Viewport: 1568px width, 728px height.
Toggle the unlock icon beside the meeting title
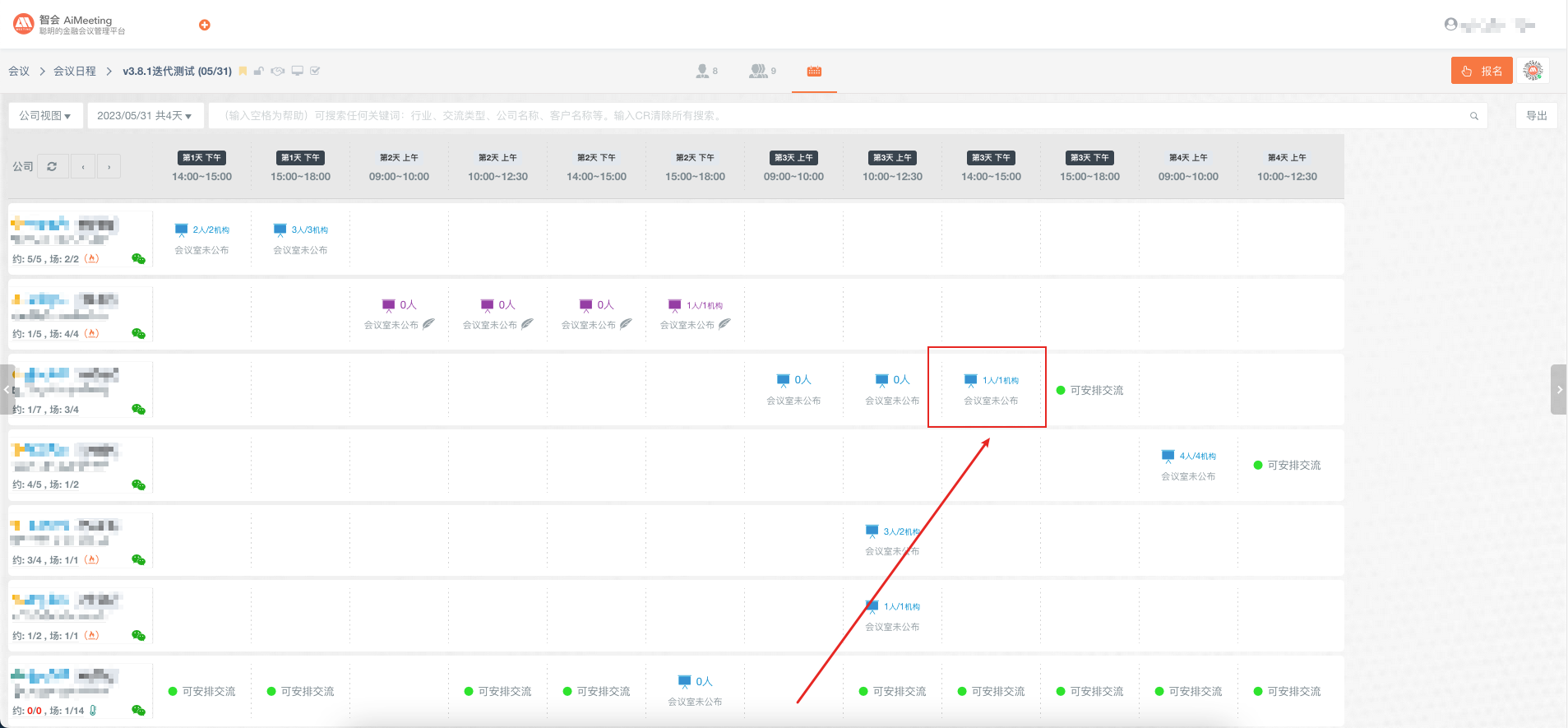click(x=259, y=72)
